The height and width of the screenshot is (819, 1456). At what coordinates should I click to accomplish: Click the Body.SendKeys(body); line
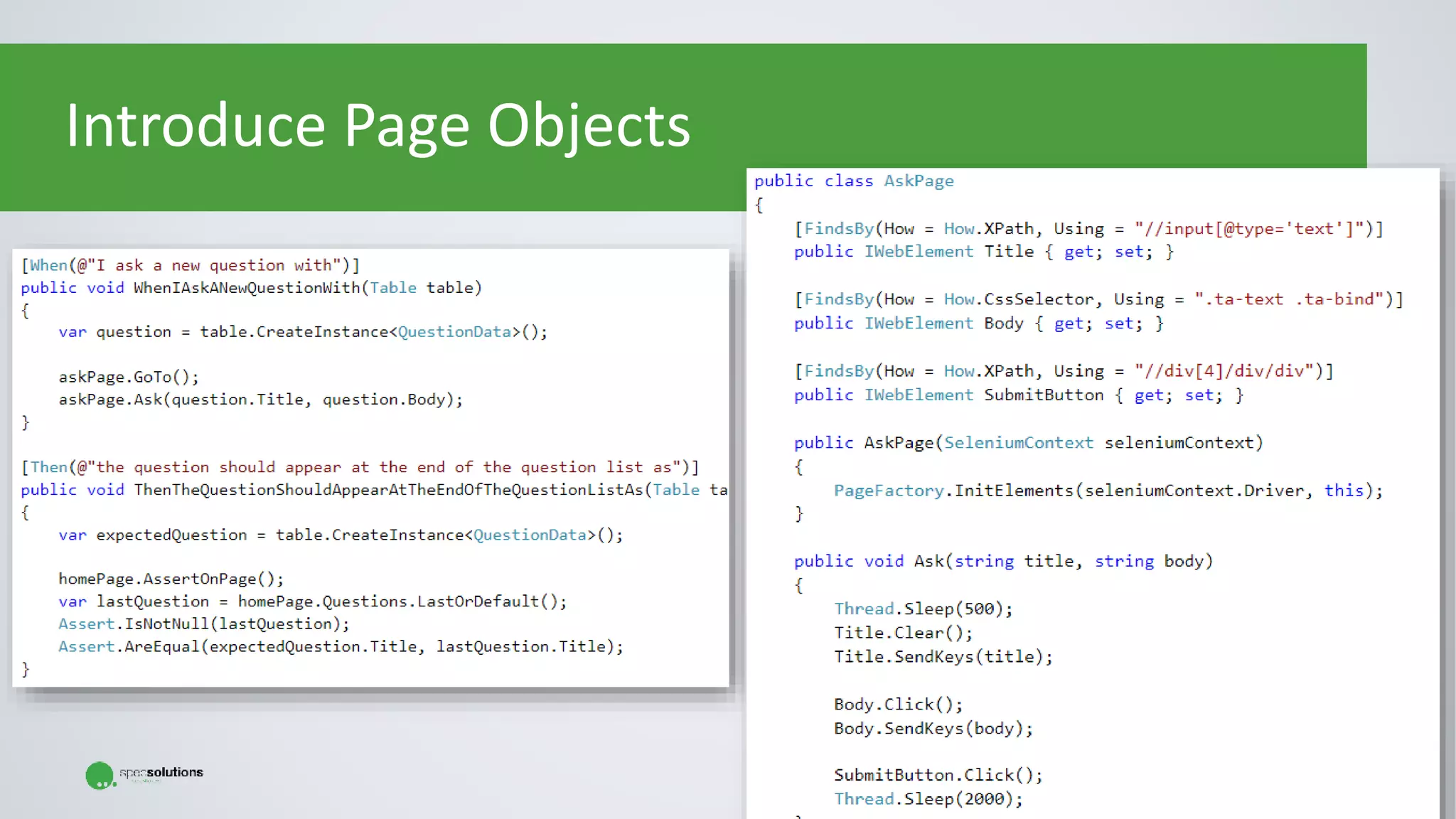tap(933, 729)
